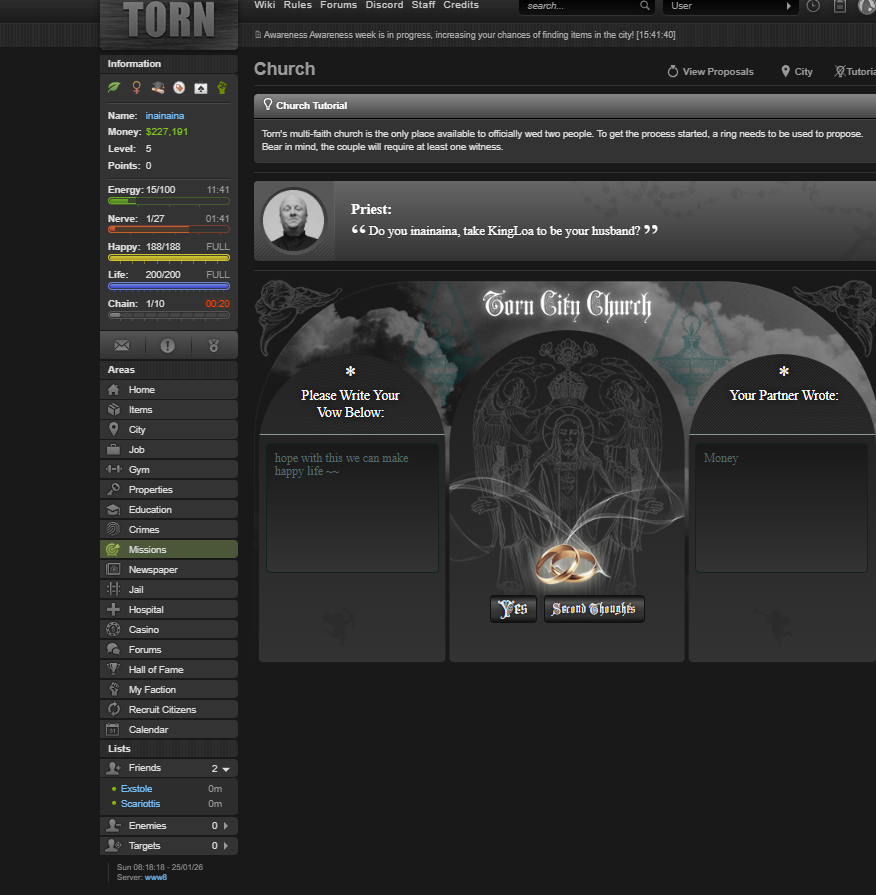Open the mailbox envelope icon

click(x=122, y=346)
